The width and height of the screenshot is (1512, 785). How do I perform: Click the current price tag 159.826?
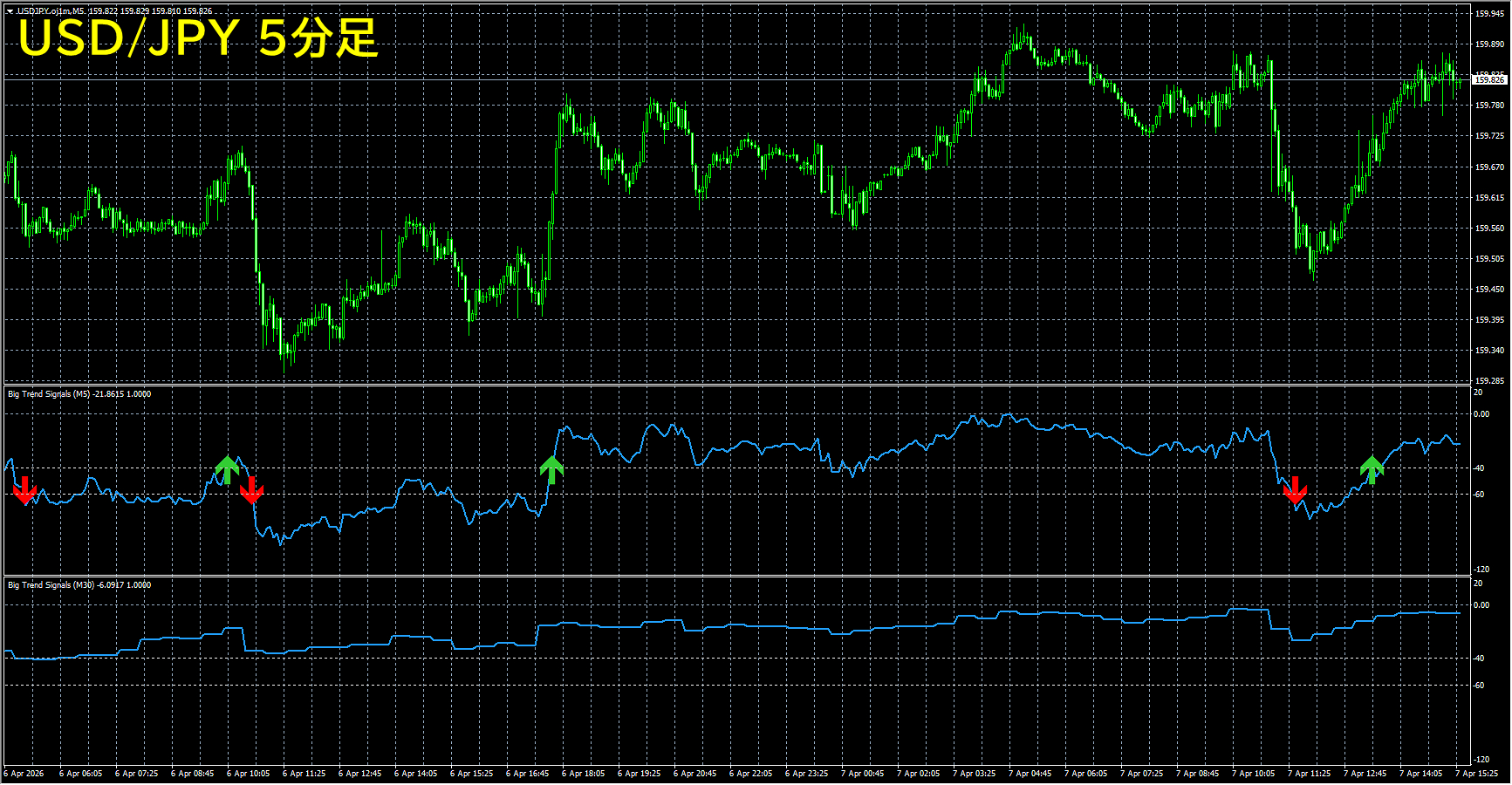[x=1489, y=79]
